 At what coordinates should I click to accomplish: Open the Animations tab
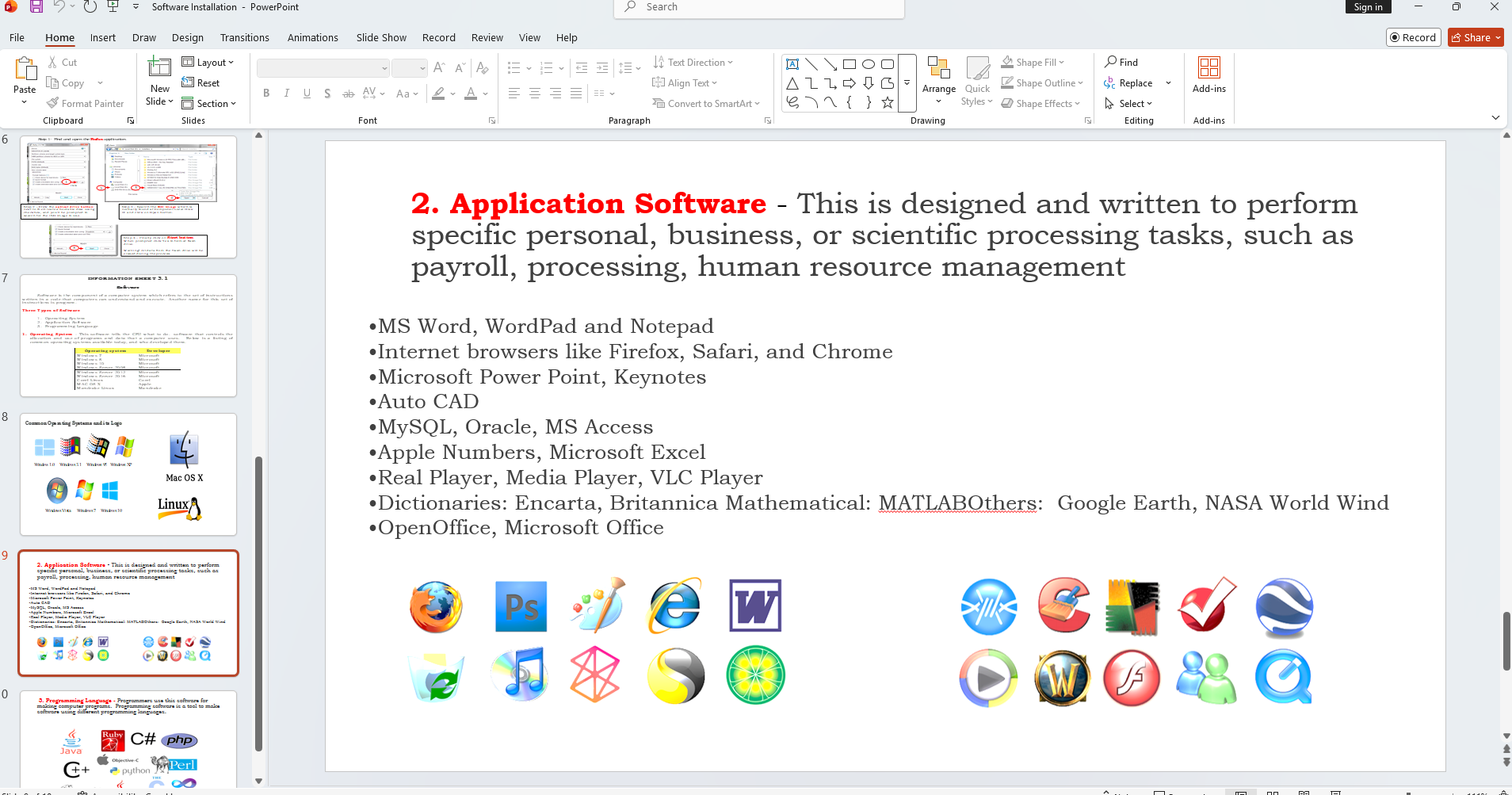[313, 37]
